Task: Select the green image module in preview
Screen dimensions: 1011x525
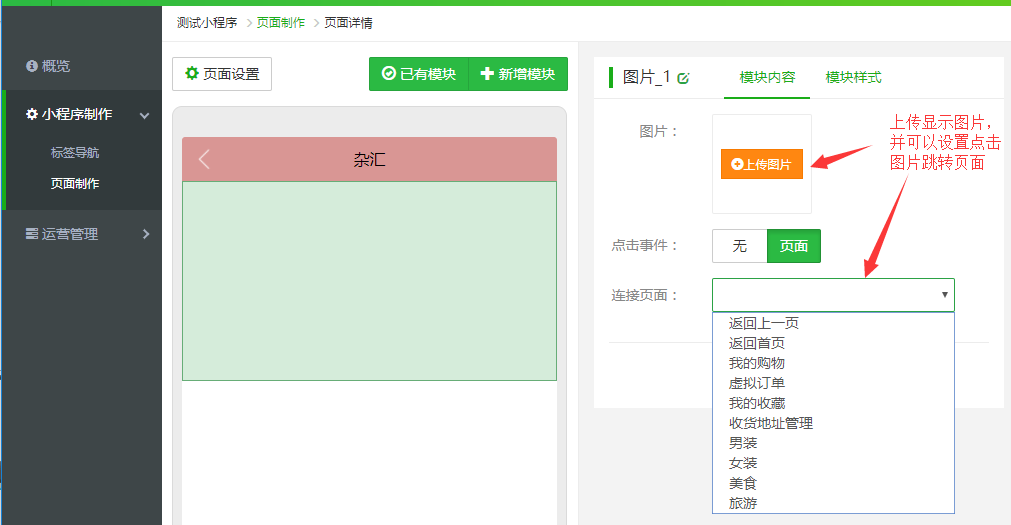Action: pyautogui.click(x=369, y=280)
